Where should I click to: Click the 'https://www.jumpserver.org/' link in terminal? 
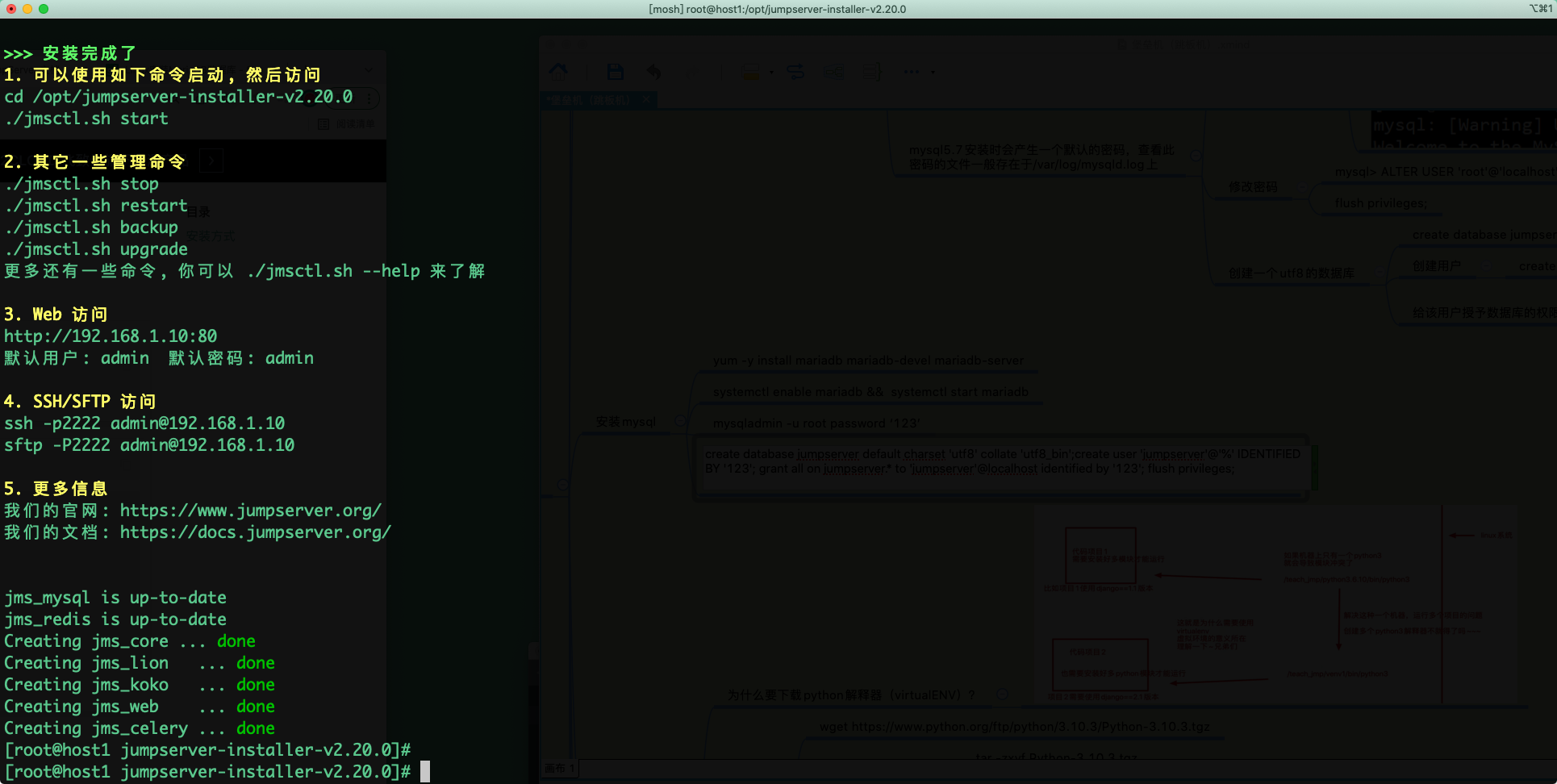pyautogui.click(x=251, y=511)
